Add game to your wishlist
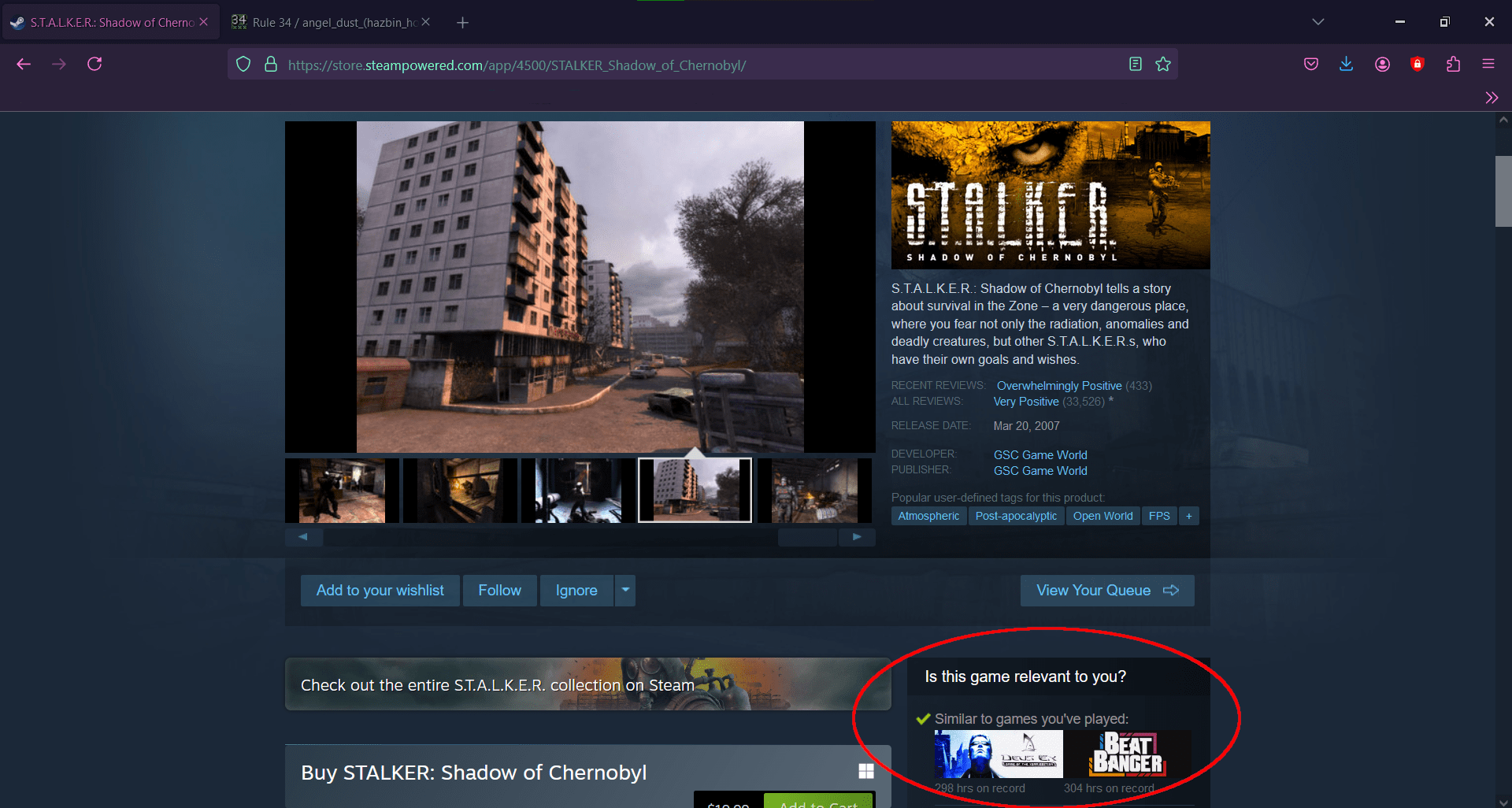Image resolution: width=1512 pixels, height=808 pixels. point(380,591)
